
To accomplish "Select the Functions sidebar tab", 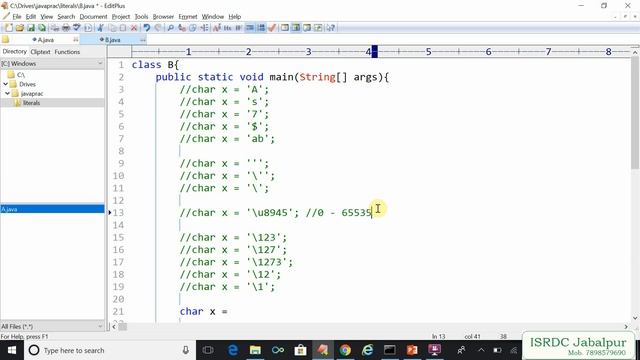I will click(67, 52).
